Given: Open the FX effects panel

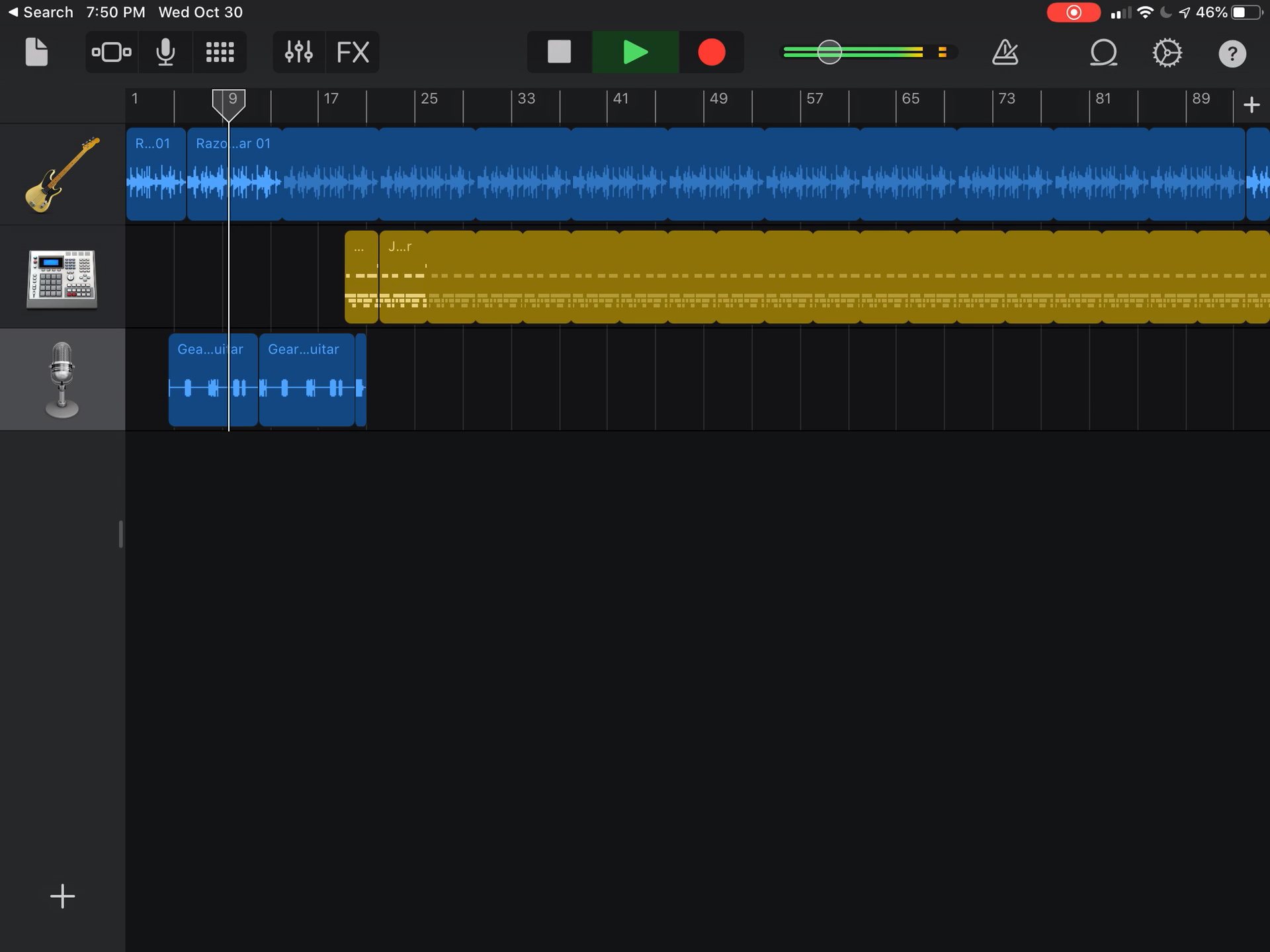Looking at the screenshot, I should click(x=353, y=52).
